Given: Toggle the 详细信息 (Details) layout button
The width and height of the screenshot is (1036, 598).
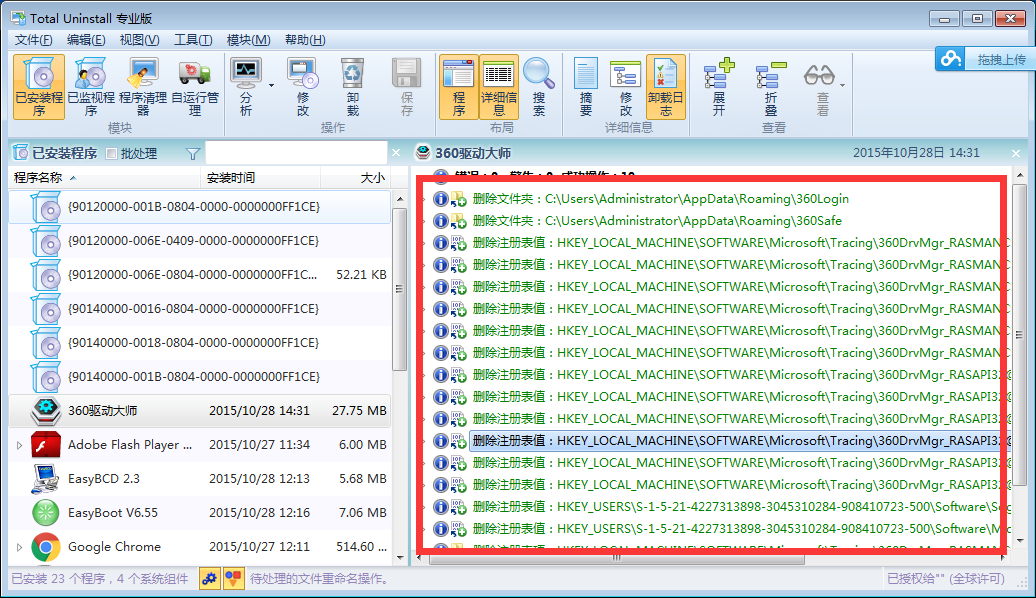Looking at the screenshot, I should (x=499, y=86).
